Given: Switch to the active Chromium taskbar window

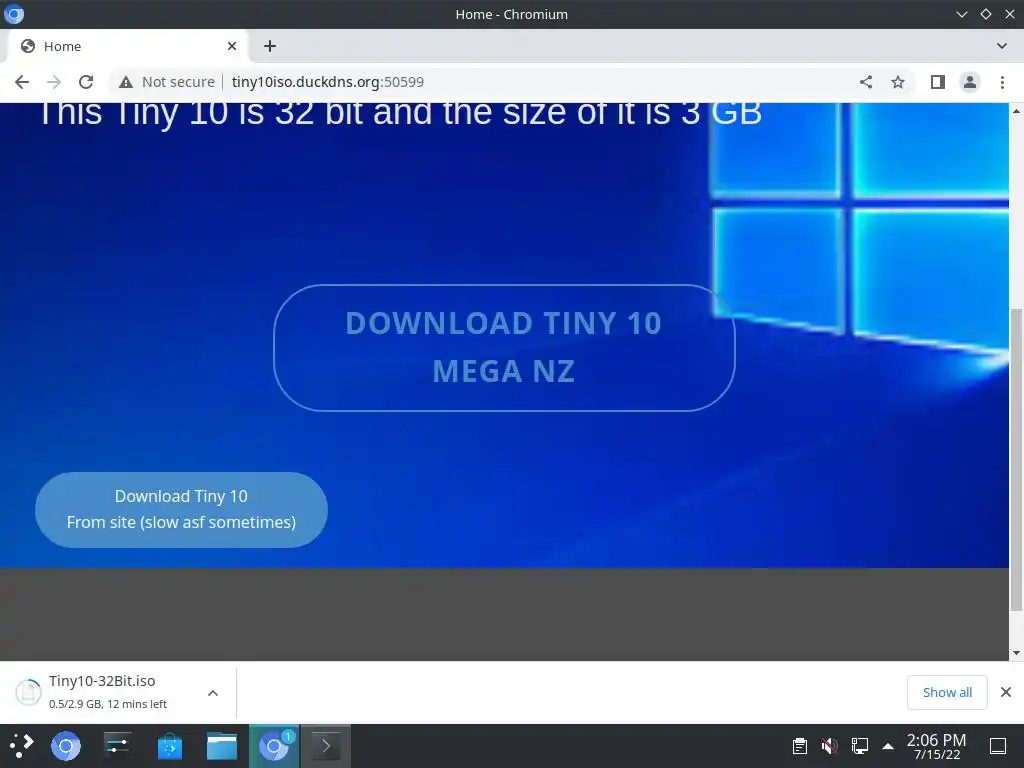Looking at the screenshot, I should click(274, 746).
